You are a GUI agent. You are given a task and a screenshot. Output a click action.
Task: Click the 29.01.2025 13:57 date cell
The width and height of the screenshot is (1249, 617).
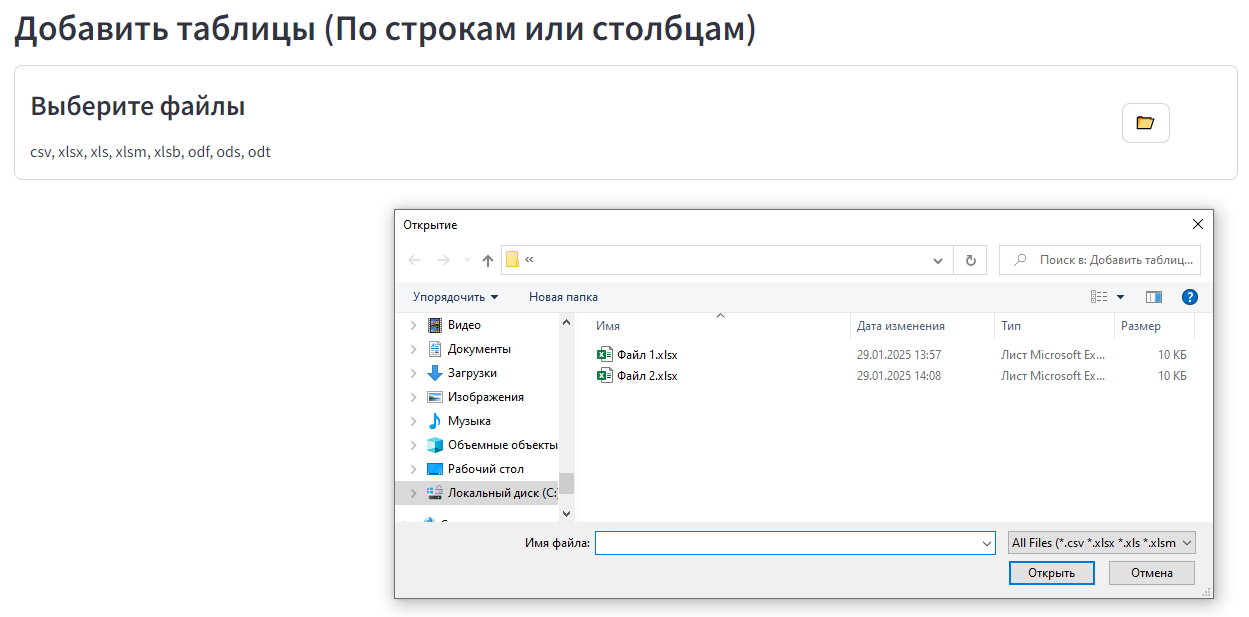pyautogui.click(x=899, y=355)
